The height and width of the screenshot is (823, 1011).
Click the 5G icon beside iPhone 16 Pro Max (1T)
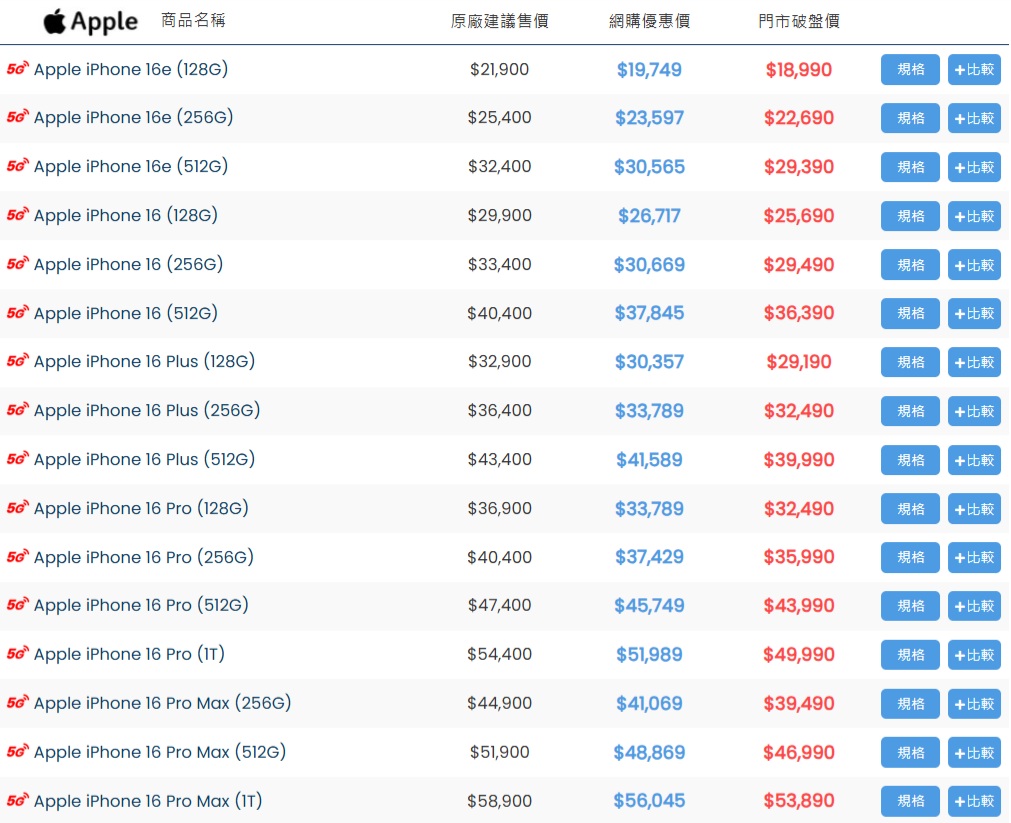pyautogui.click(x=17, y=800)
